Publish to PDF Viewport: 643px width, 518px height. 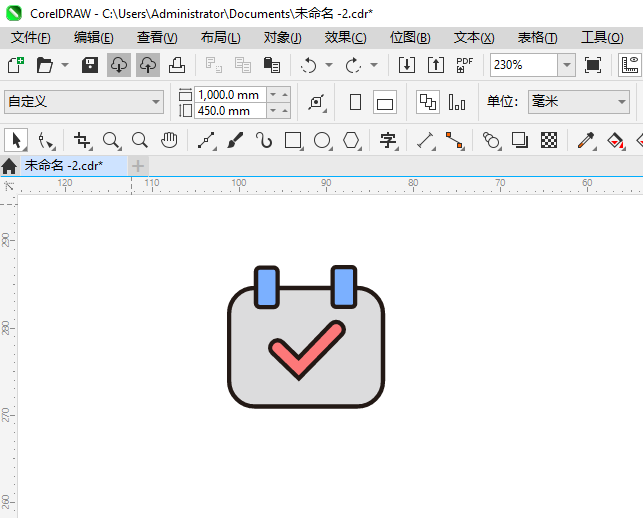(465, 65)
